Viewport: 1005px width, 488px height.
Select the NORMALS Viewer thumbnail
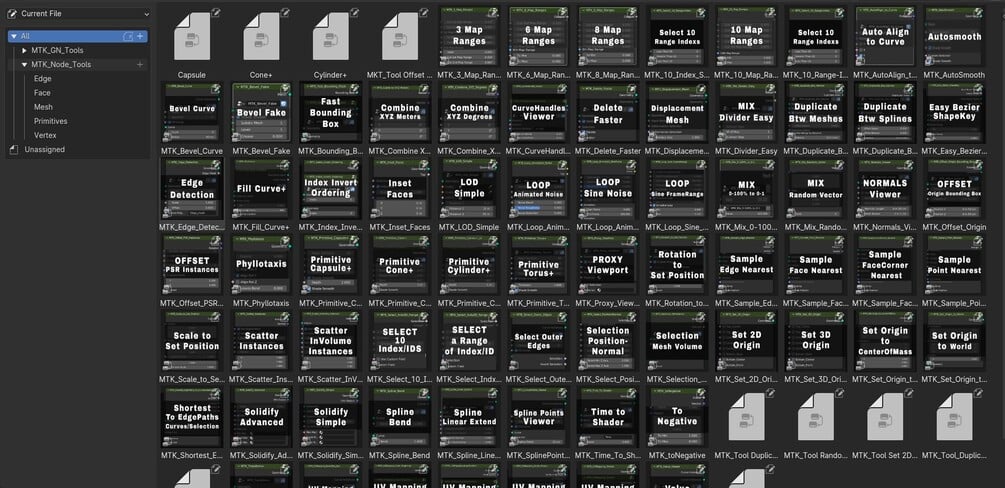click(x=885, y=189)
